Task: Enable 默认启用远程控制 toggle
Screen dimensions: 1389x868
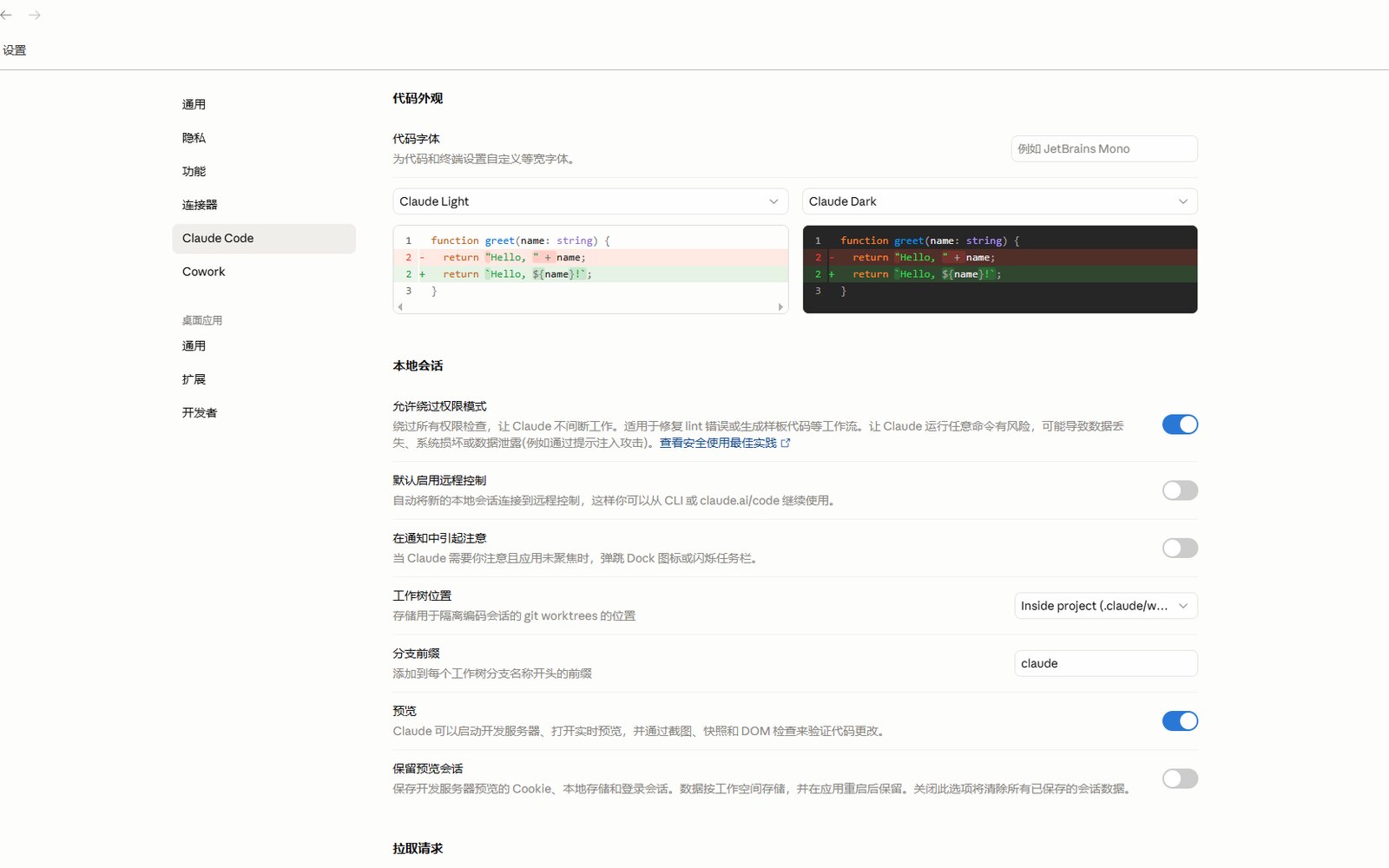Action: tap(1180, 490)
